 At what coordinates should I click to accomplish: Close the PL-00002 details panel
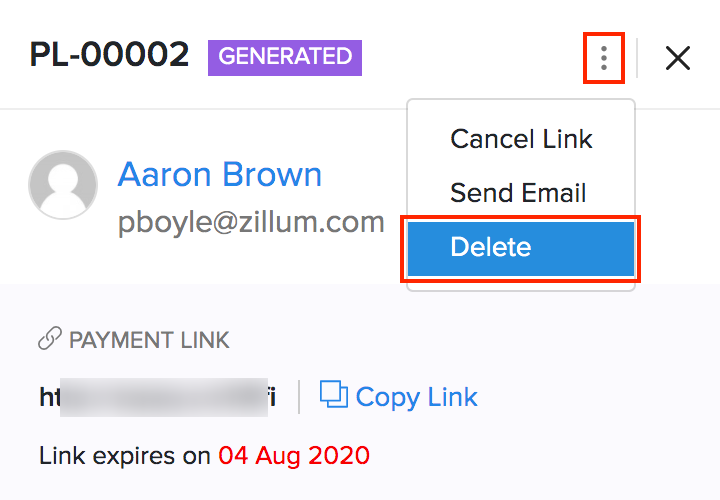coord(678,58)
